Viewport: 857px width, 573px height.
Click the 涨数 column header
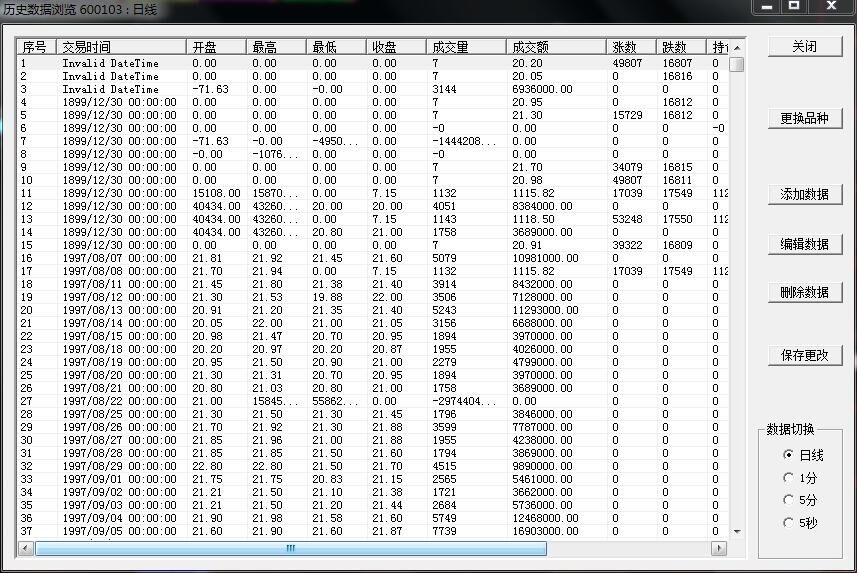point(631,47)
